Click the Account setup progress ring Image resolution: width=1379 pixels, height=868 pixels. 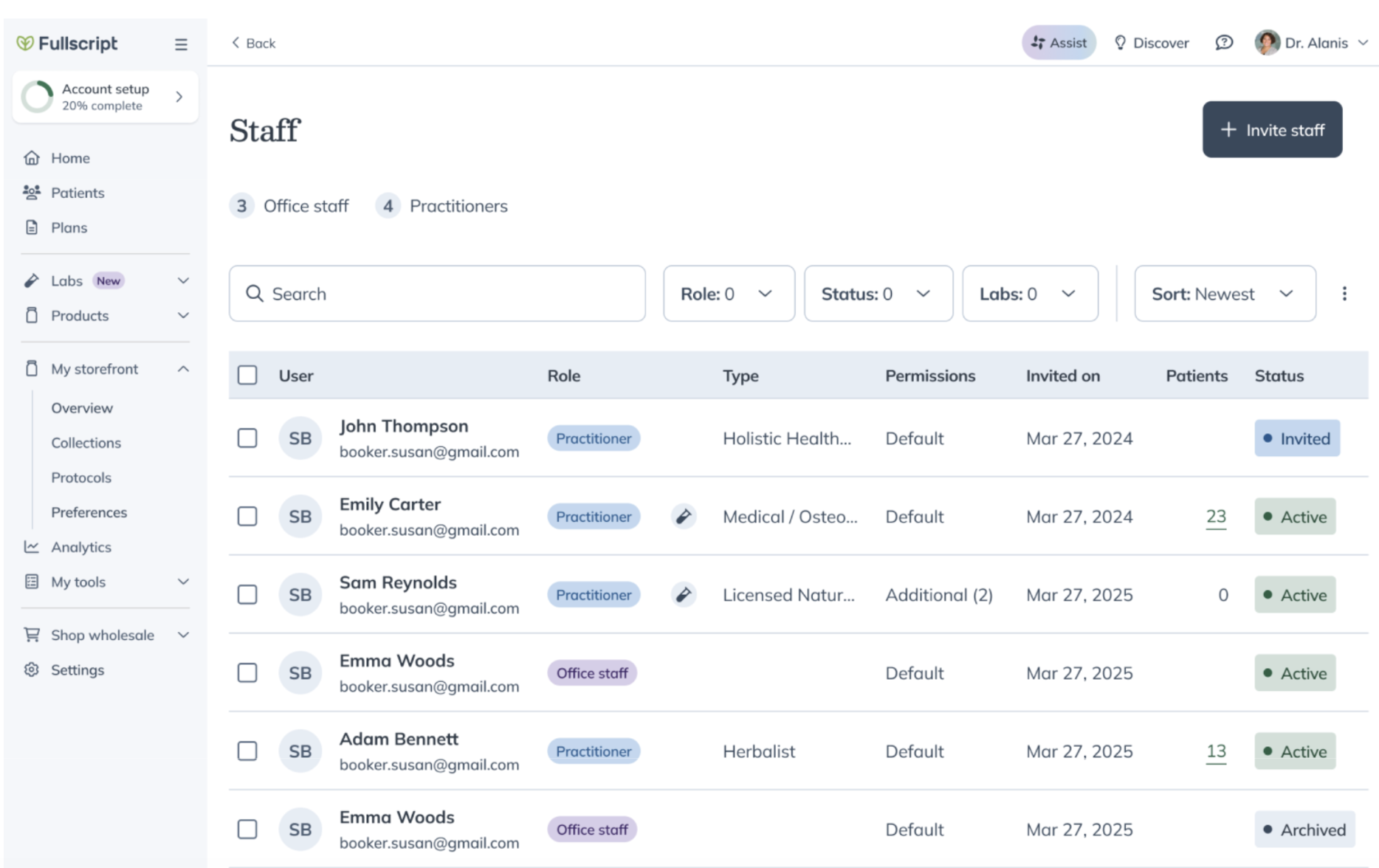(x=37, y=97)
